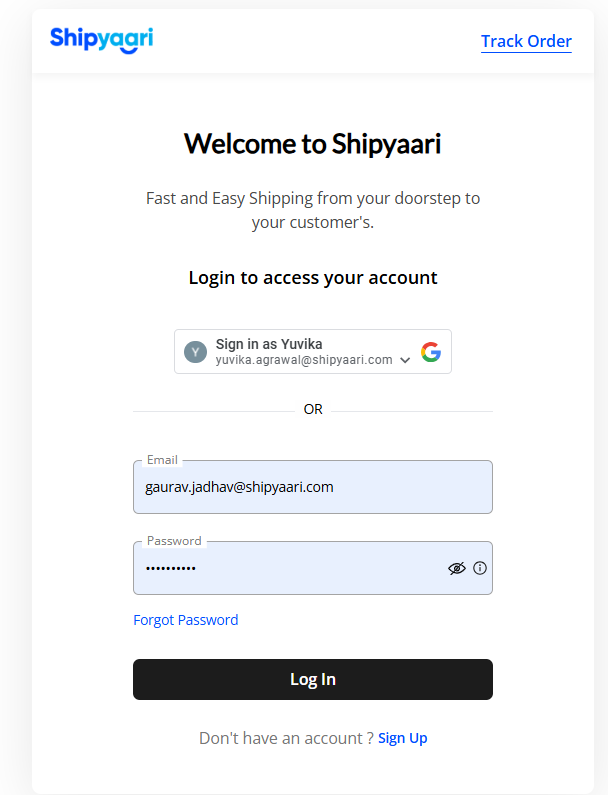Image resolution: width=608 pixels, height=795 pixels.
Task: Click the gray Y avatar icon
Action: 195,352
